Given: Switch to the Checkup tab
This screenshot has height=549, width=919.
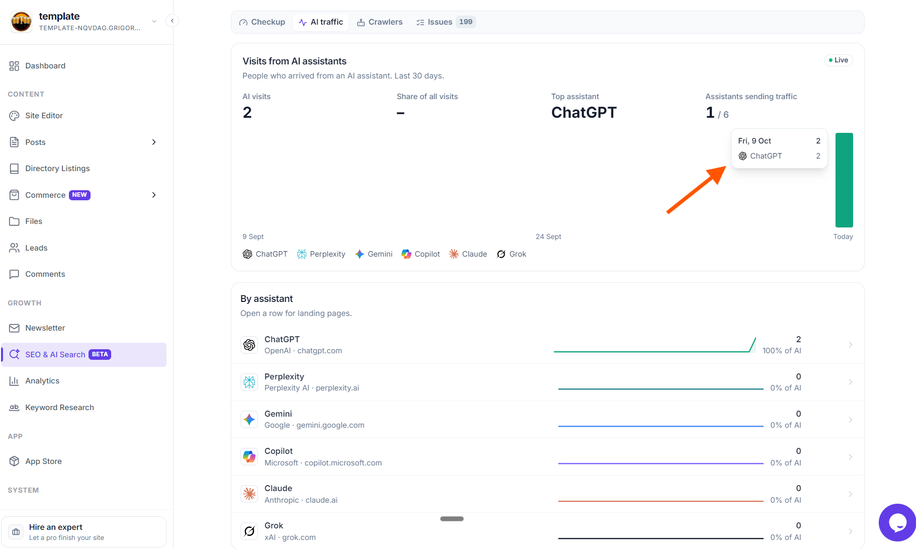Looking at the screenshot, I should pyautogui.click(x=262, y=22).
